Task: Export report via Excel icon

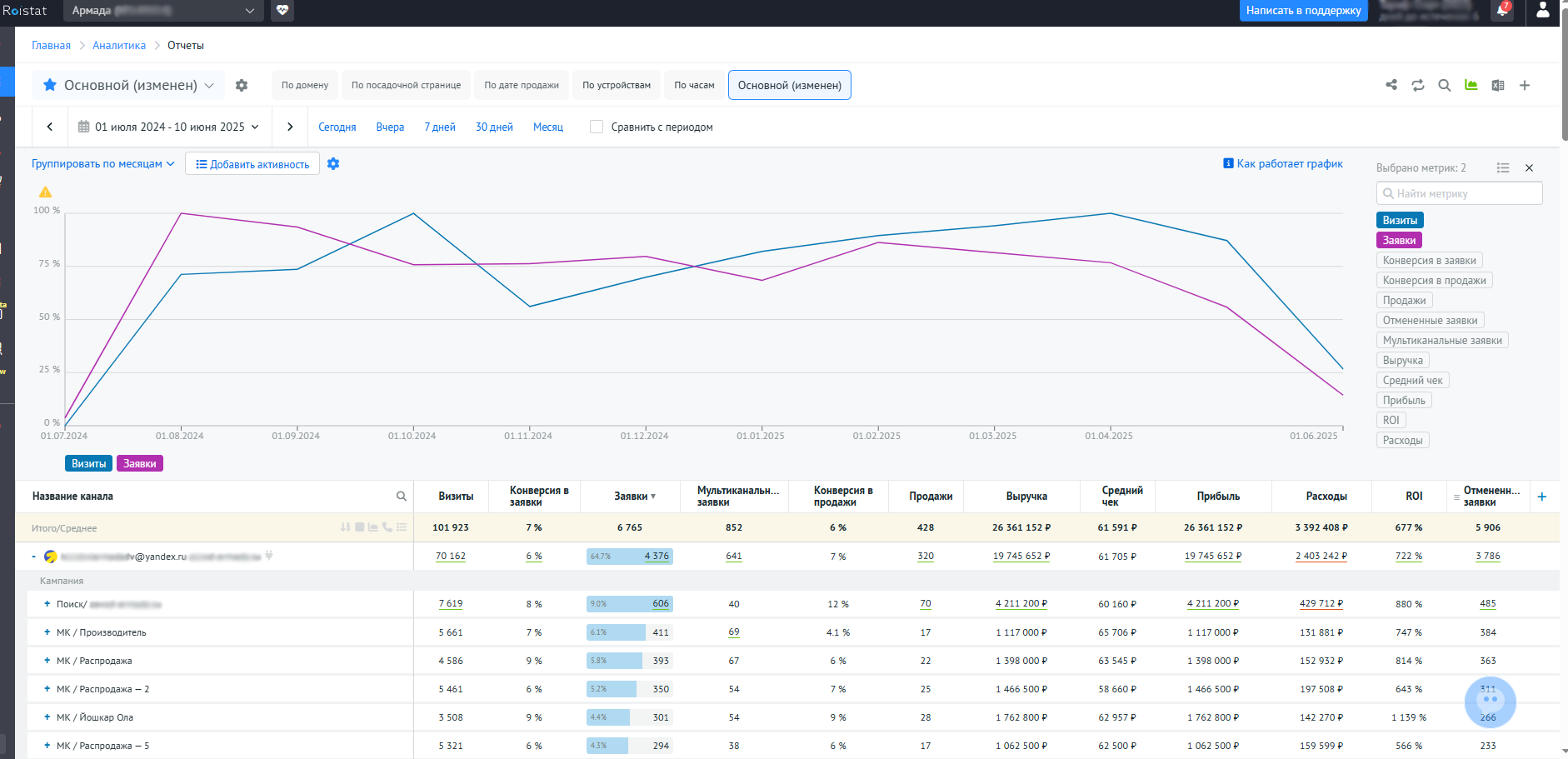Action: 1498,85
